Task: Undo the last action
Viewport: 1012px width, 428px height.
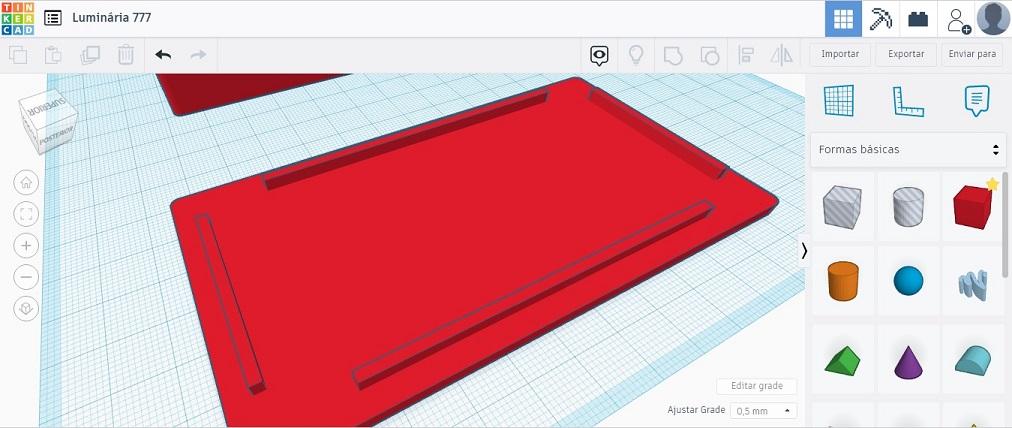Action: [163, 56]
